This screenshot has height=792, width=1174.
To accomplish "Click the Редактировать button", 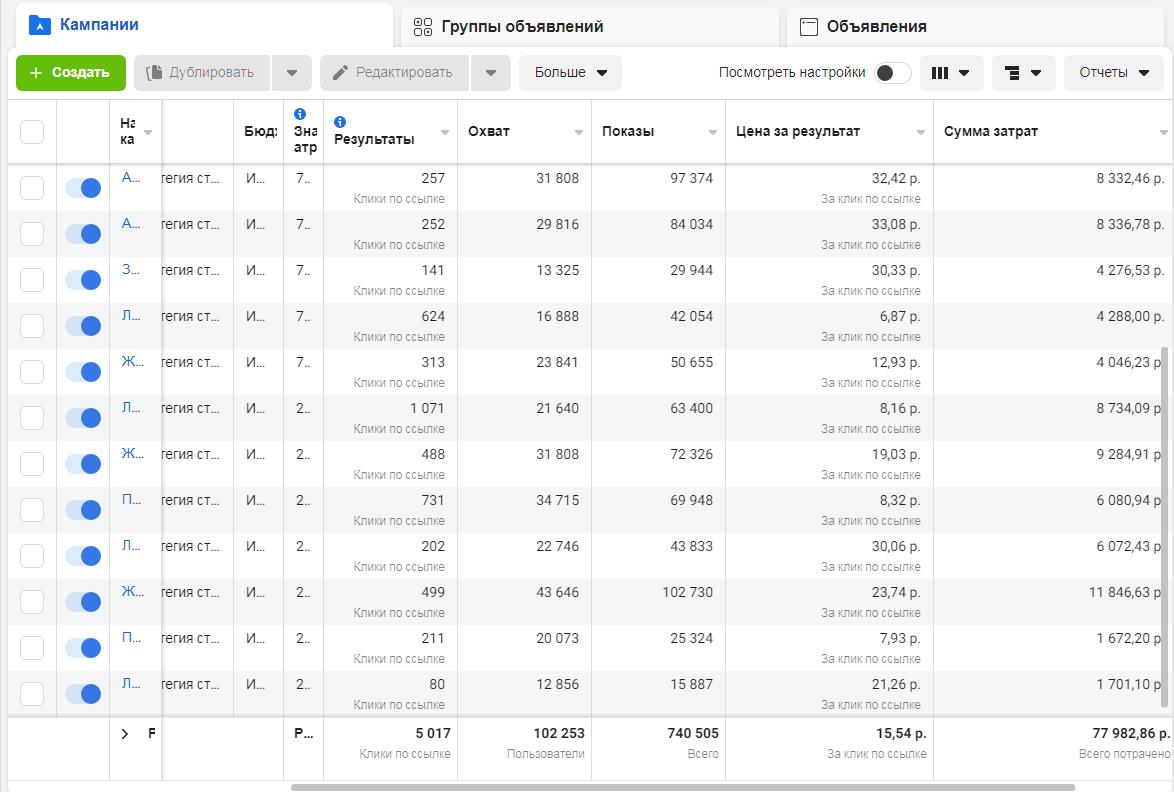I will tap(395, 73).
